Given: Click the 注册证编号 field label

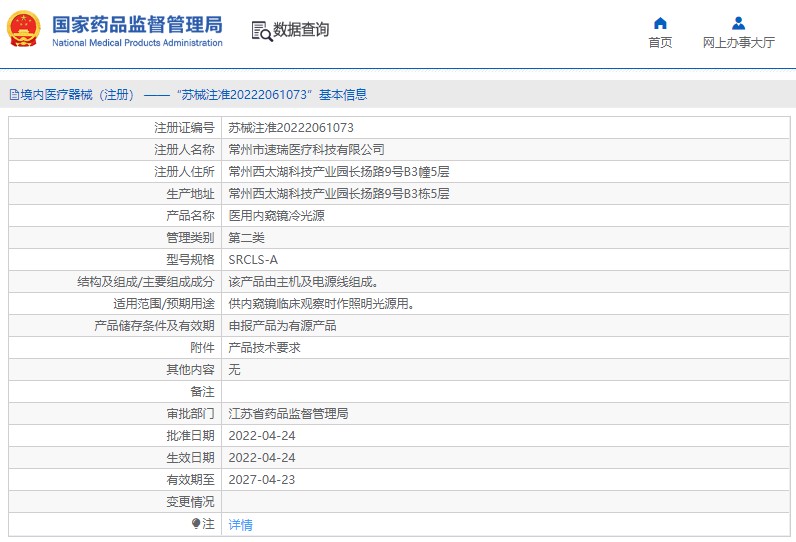Looking at the screenshot, I should point(184,128).
